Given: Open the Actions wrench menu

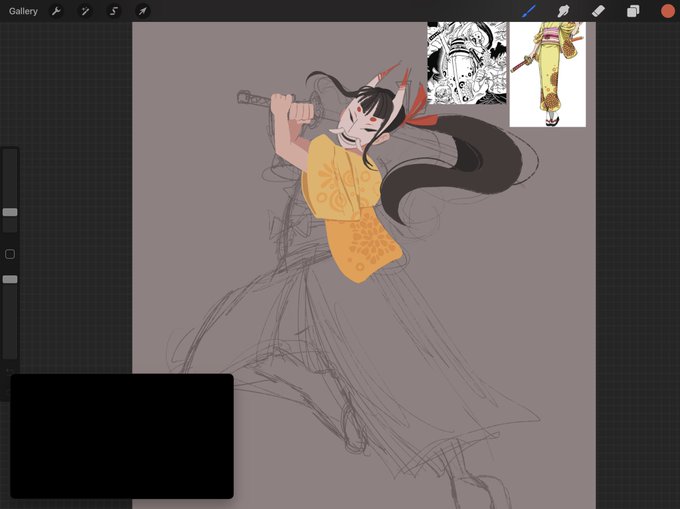Looking at the screenshot, I should 56,11.
